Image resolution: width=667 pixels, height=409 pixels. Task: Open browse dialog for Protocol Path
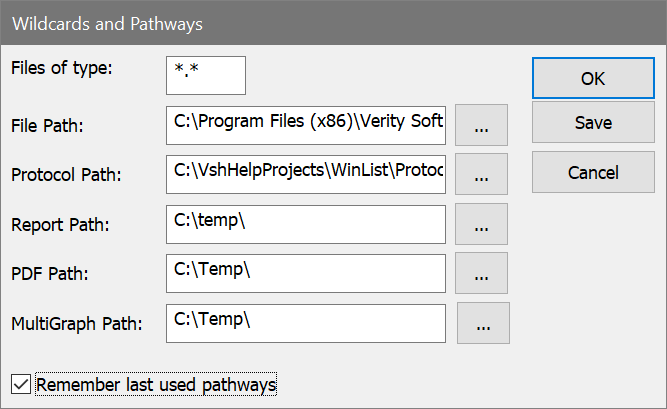click(x=481, y=175)
